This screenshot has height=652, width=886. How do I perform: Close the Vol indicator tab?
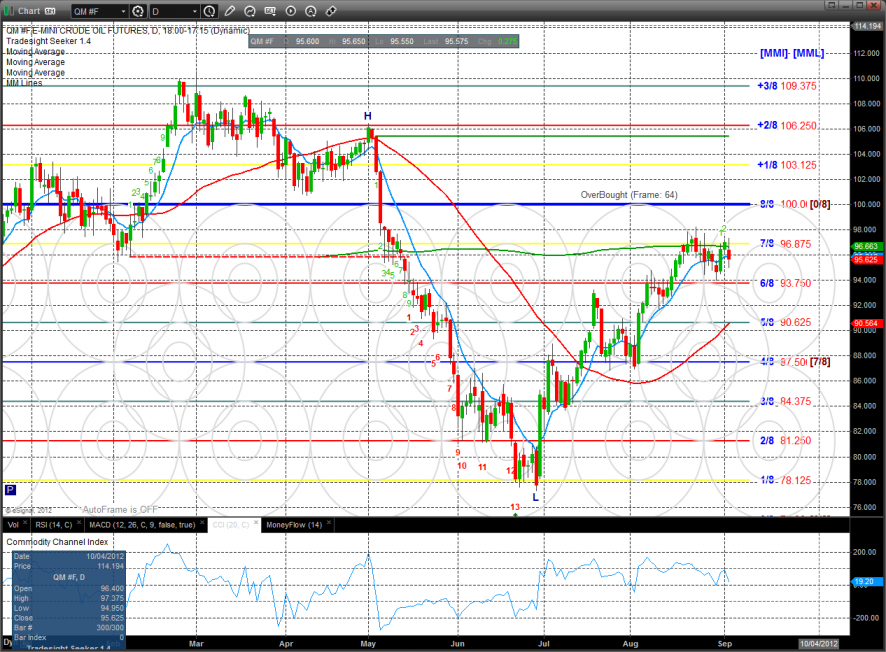[x=25, y=524]
